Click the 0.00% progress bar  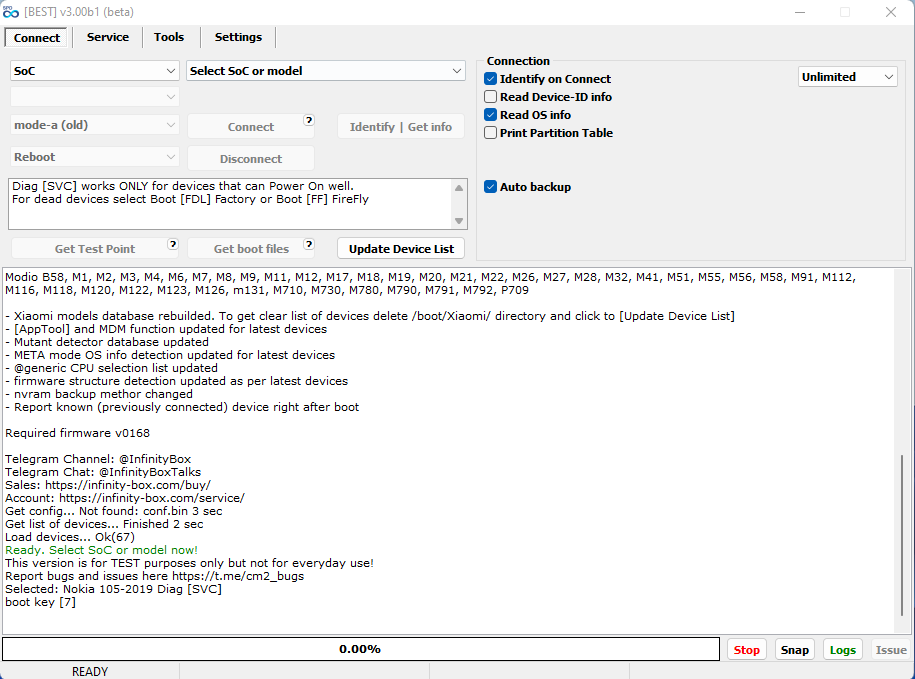point(360,649)
